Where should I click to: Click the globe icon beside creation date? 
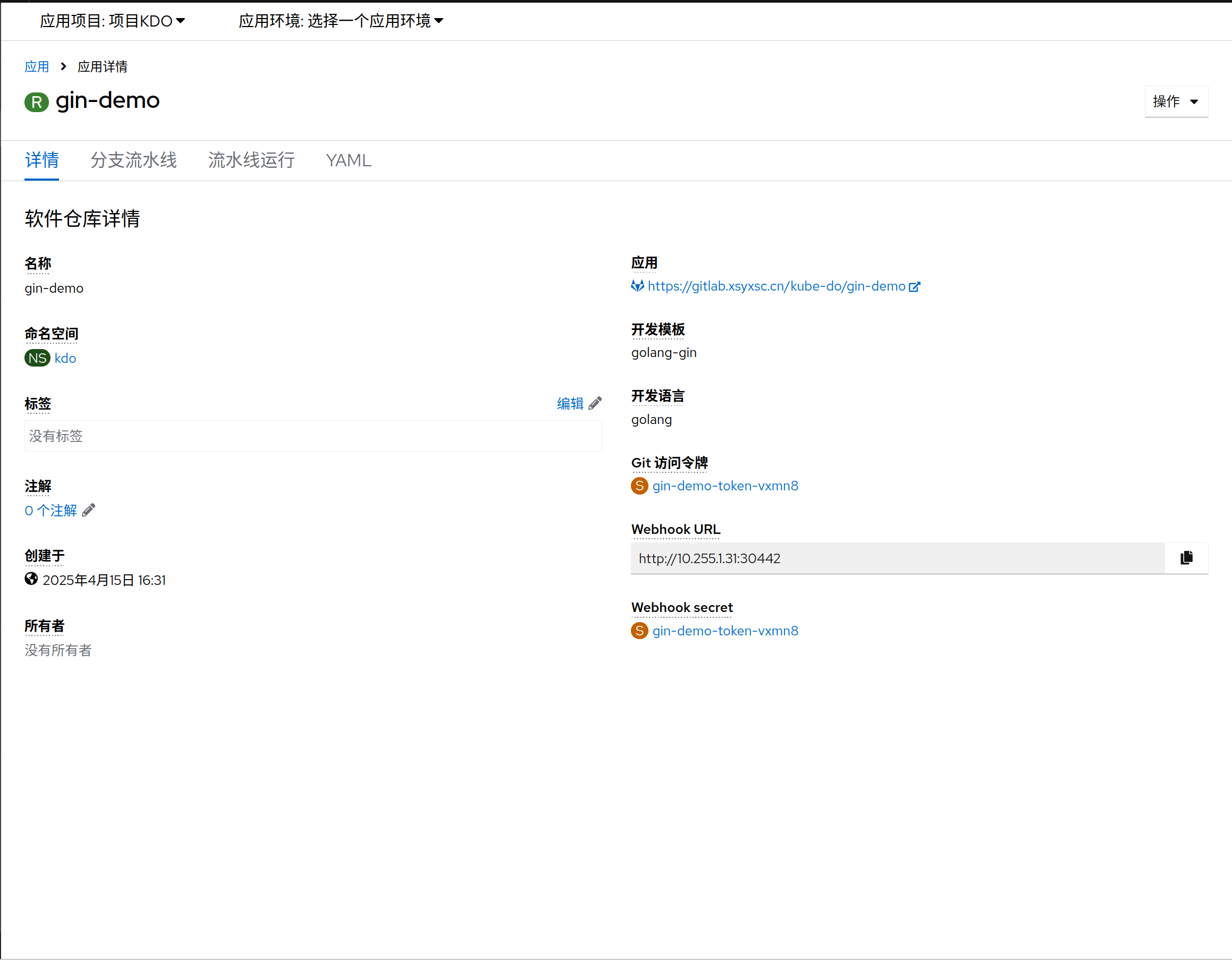click(x=31, y=579)
